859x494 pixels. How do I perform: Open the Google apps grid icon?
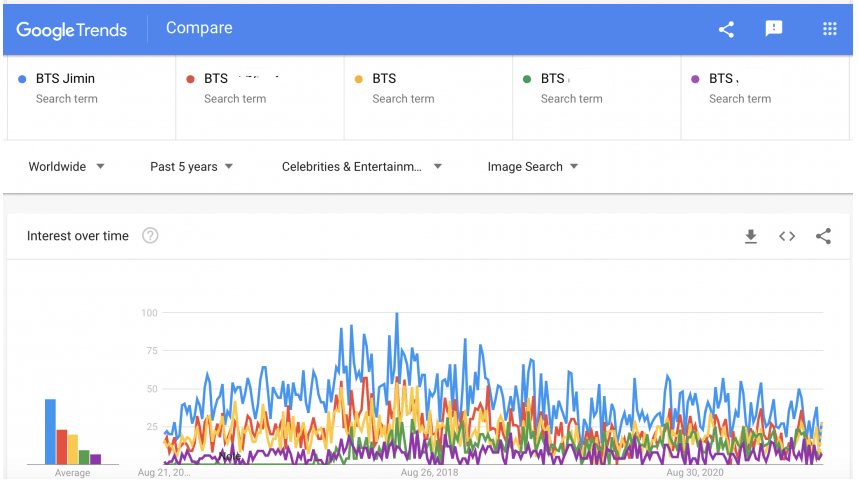(x=829, y=28)
